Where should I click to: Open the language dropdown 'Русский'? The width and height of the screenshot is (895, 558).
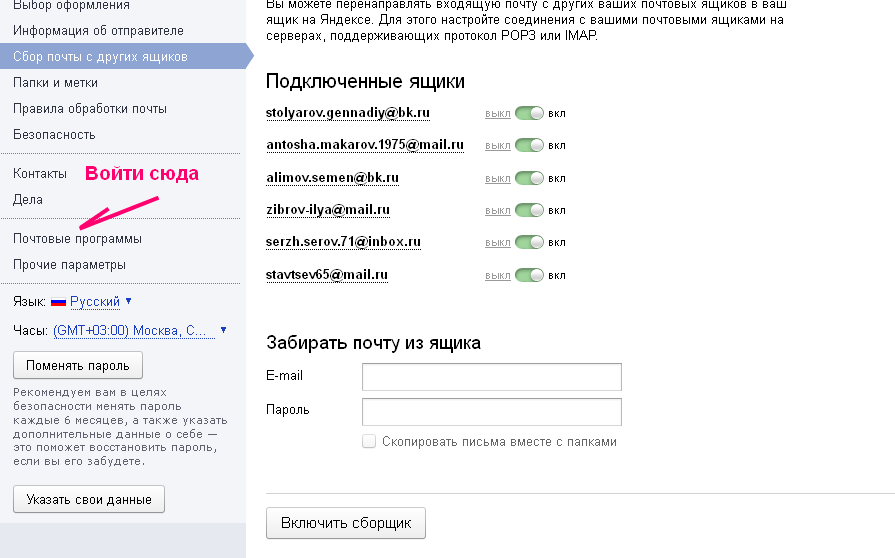point(95,301)
